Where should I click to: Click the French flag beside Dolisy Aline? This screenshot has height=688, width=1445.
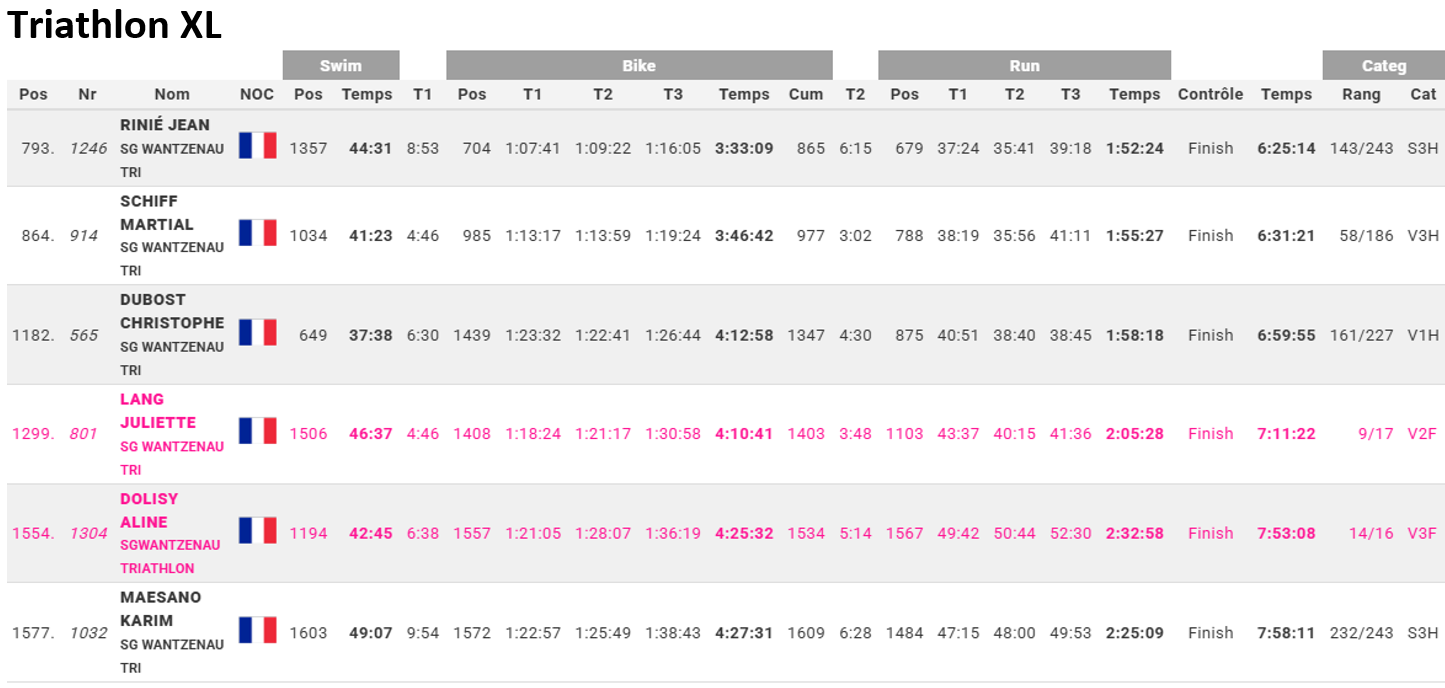257,530
